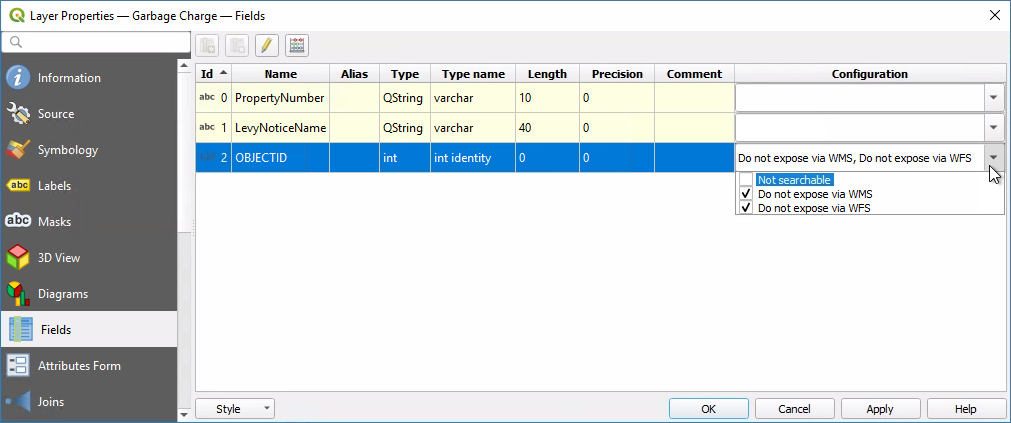Image resolution: width=1011 pixels, height=423 pixels.
Task: Open the Diagrams section
Action: [x=63, y=294]
